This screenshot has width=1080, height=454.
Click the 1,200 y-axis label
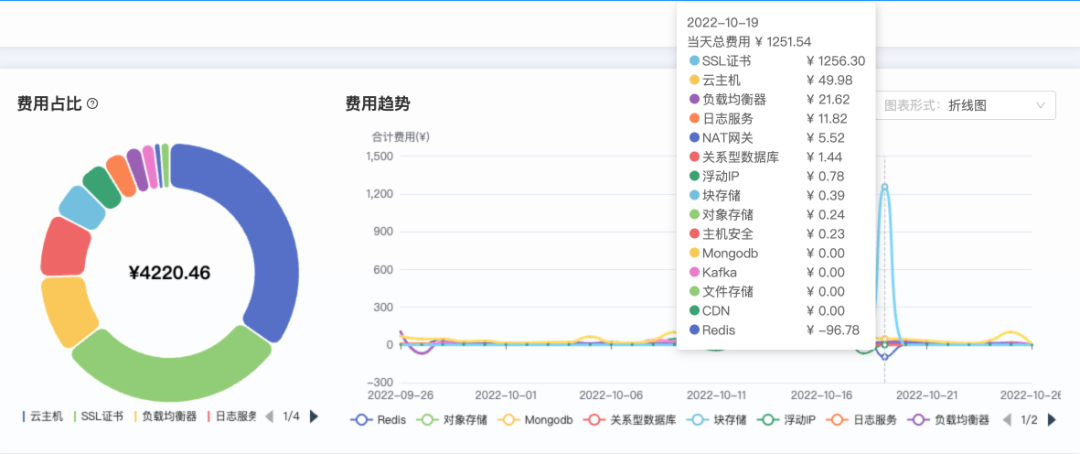(378, 194)
